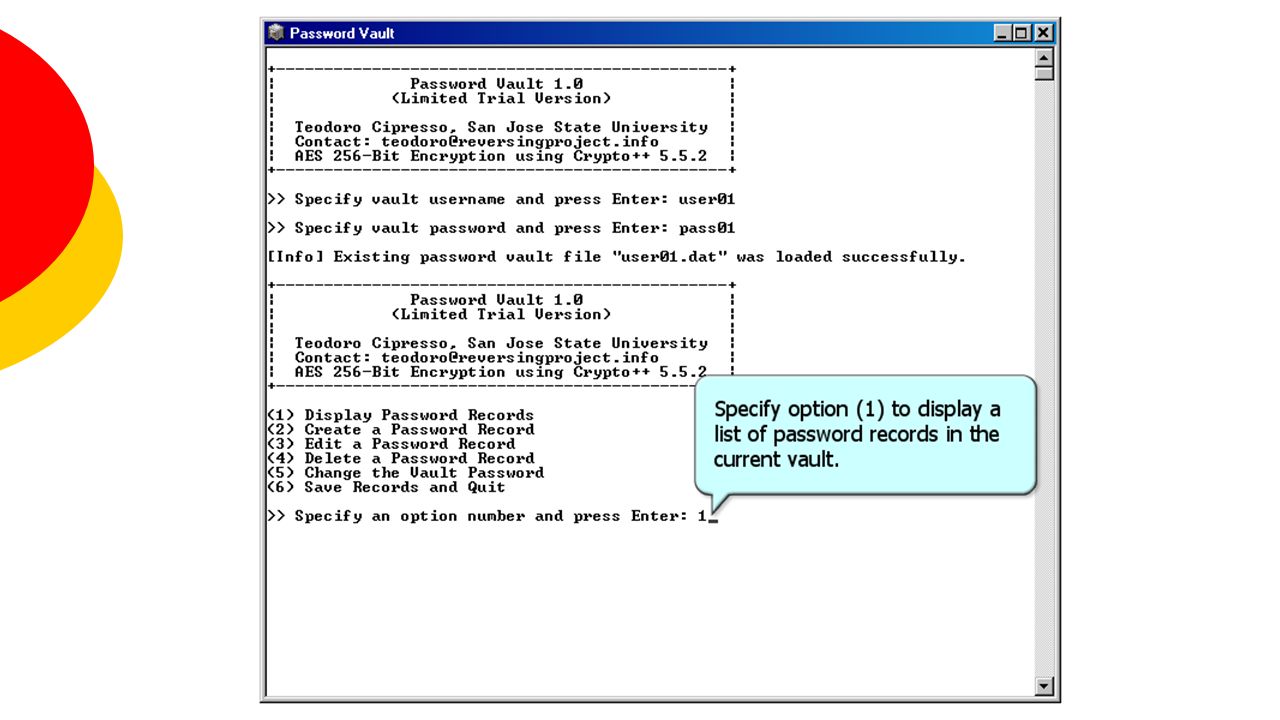Screen dimensions: 1280x720
Task: Click the "[Info] Existing password vault file" message
Action: point(616,257)
